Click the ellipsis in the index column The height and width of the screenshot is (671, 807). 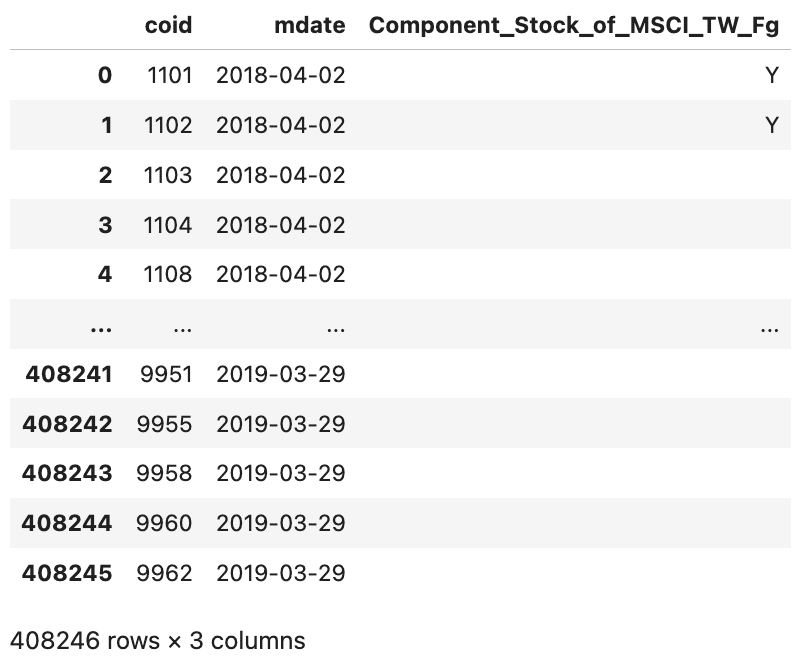(100, 325)
